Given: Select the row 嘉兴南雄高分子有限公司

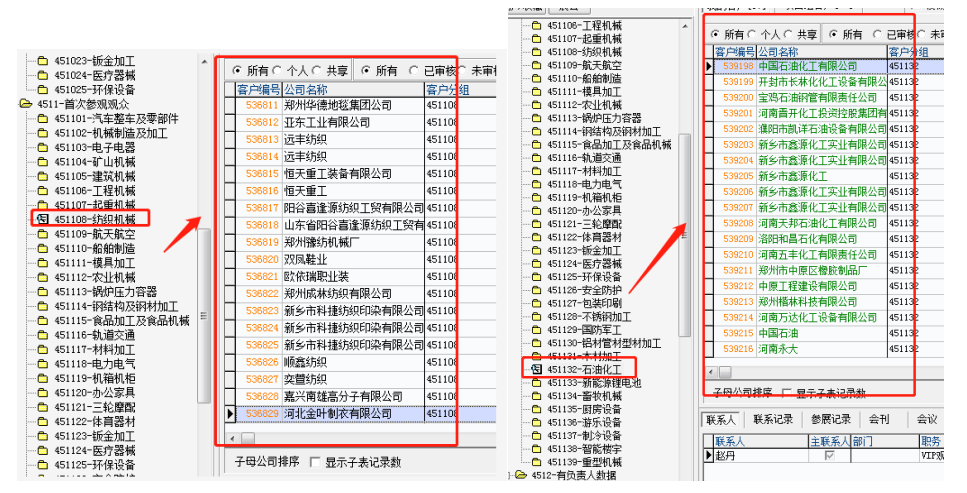Looking at the screenshot, I should click(360, 397).
